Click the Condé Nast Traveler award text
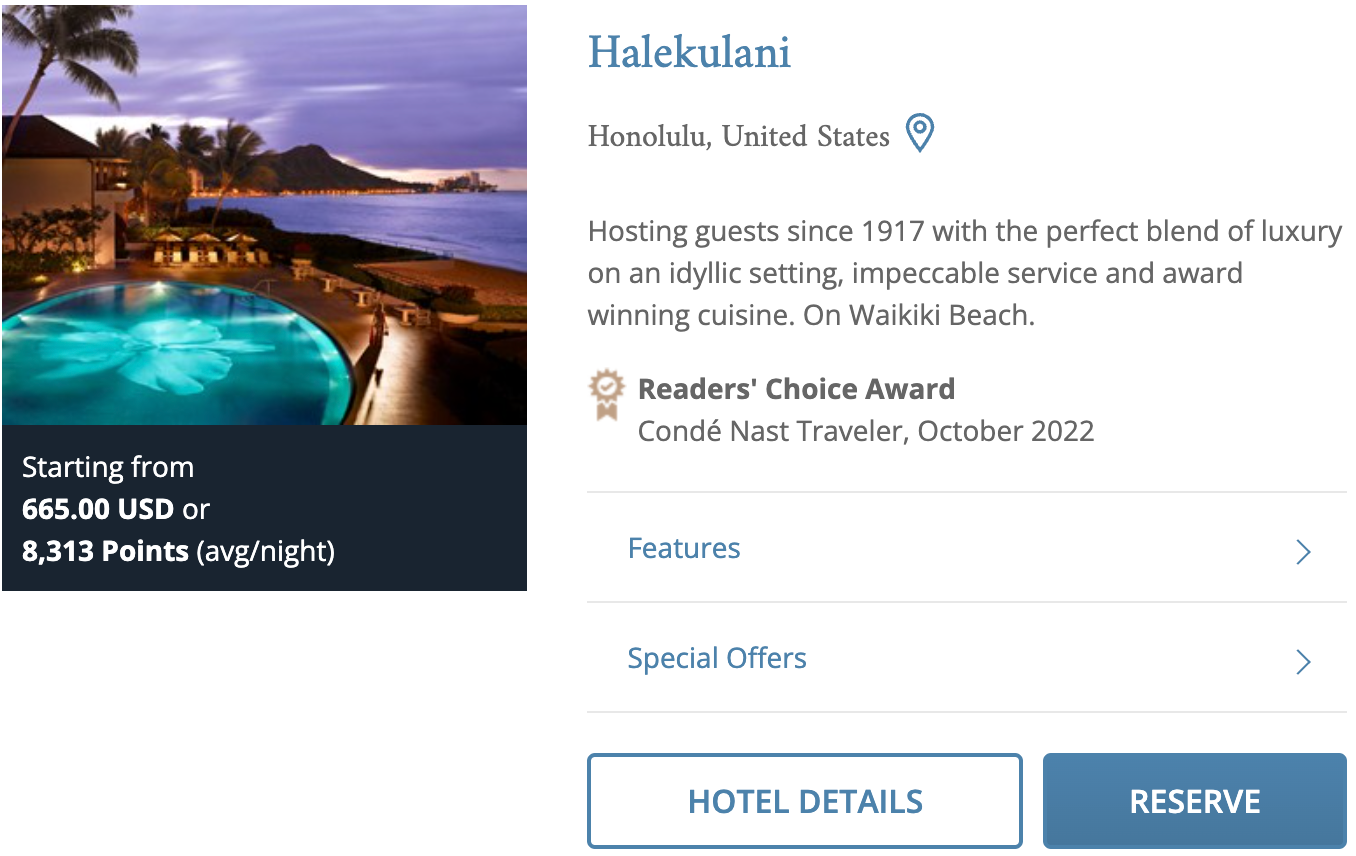The width and height of the screenshot is (1356, 856). (866, 431)
